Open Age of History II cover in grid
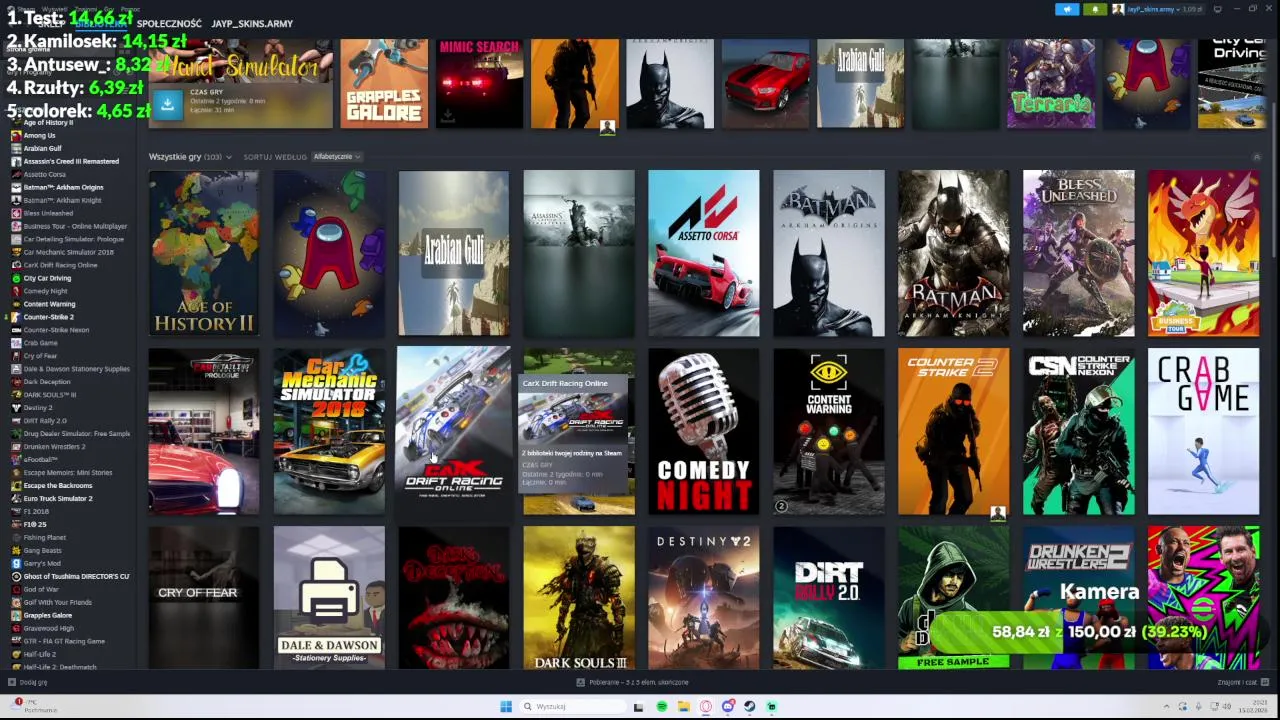Viewport: 1280px width, 720px height. pos(204,253)
